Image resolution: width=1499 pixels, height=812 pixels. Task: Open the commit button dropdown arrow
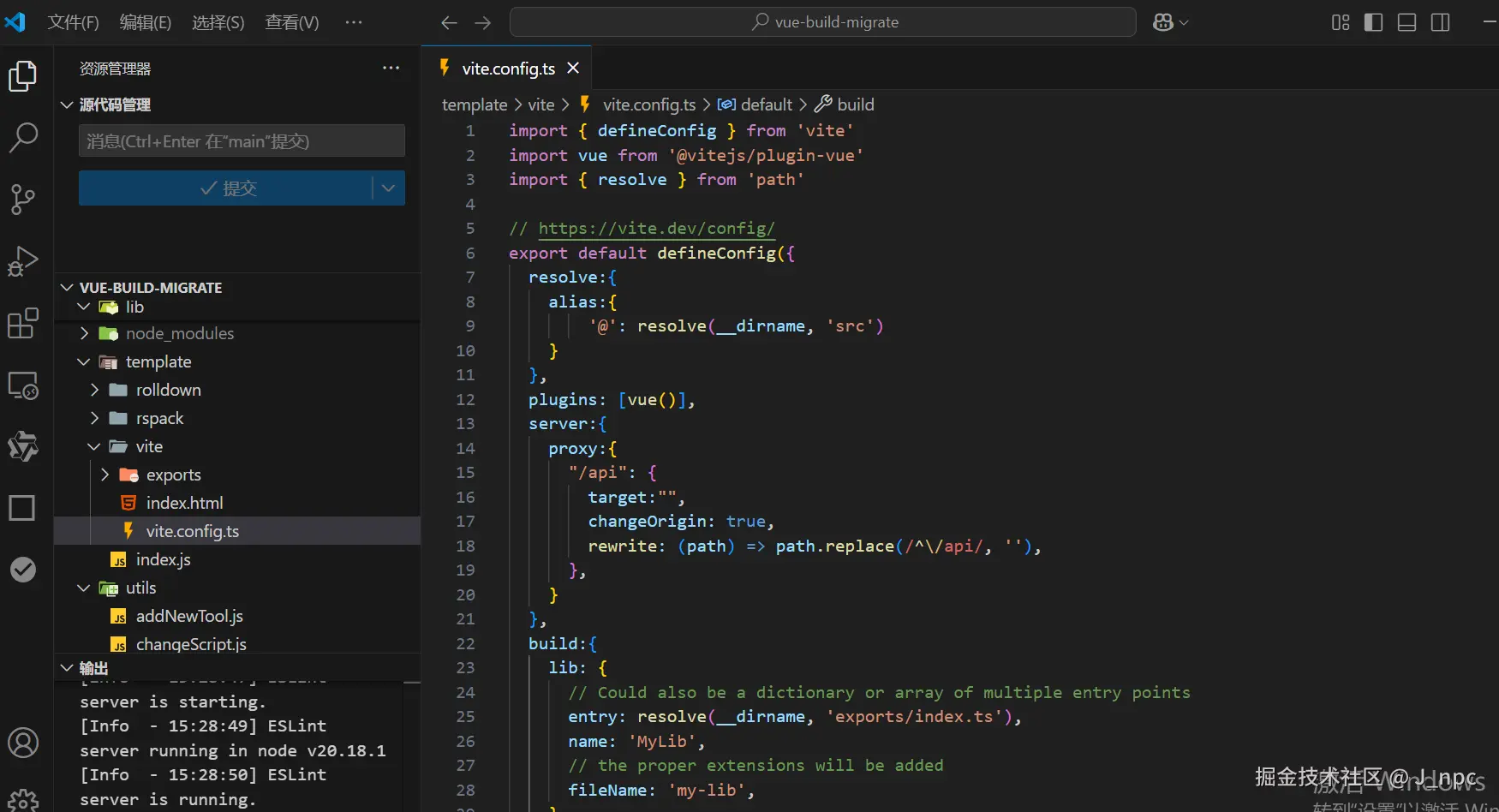tap(388, 188)
